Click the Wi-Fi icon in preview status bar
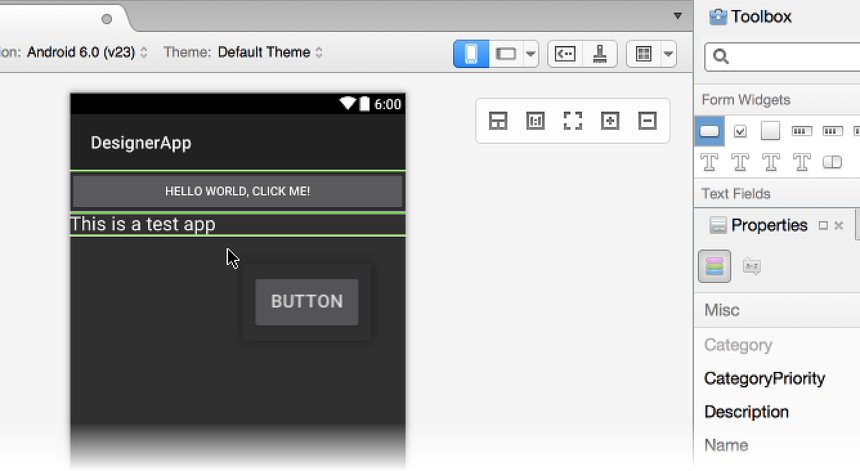Screen dimensions: 860x471 pos(348,103)
